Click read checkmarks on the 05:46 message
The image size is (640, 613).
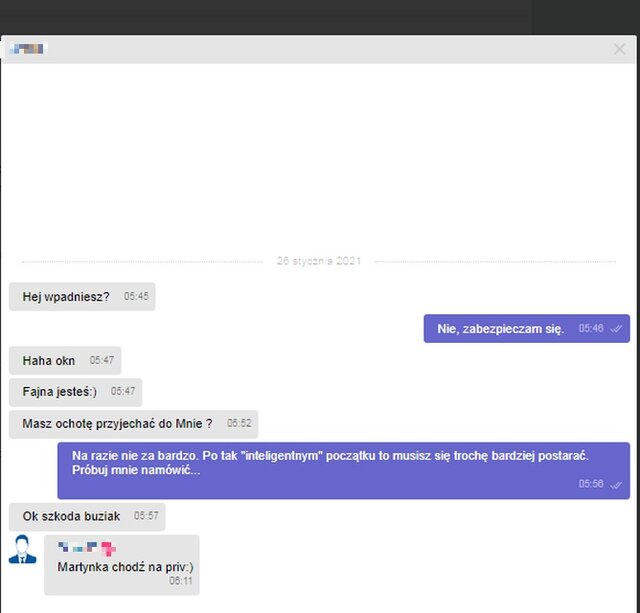coord(617,329)
